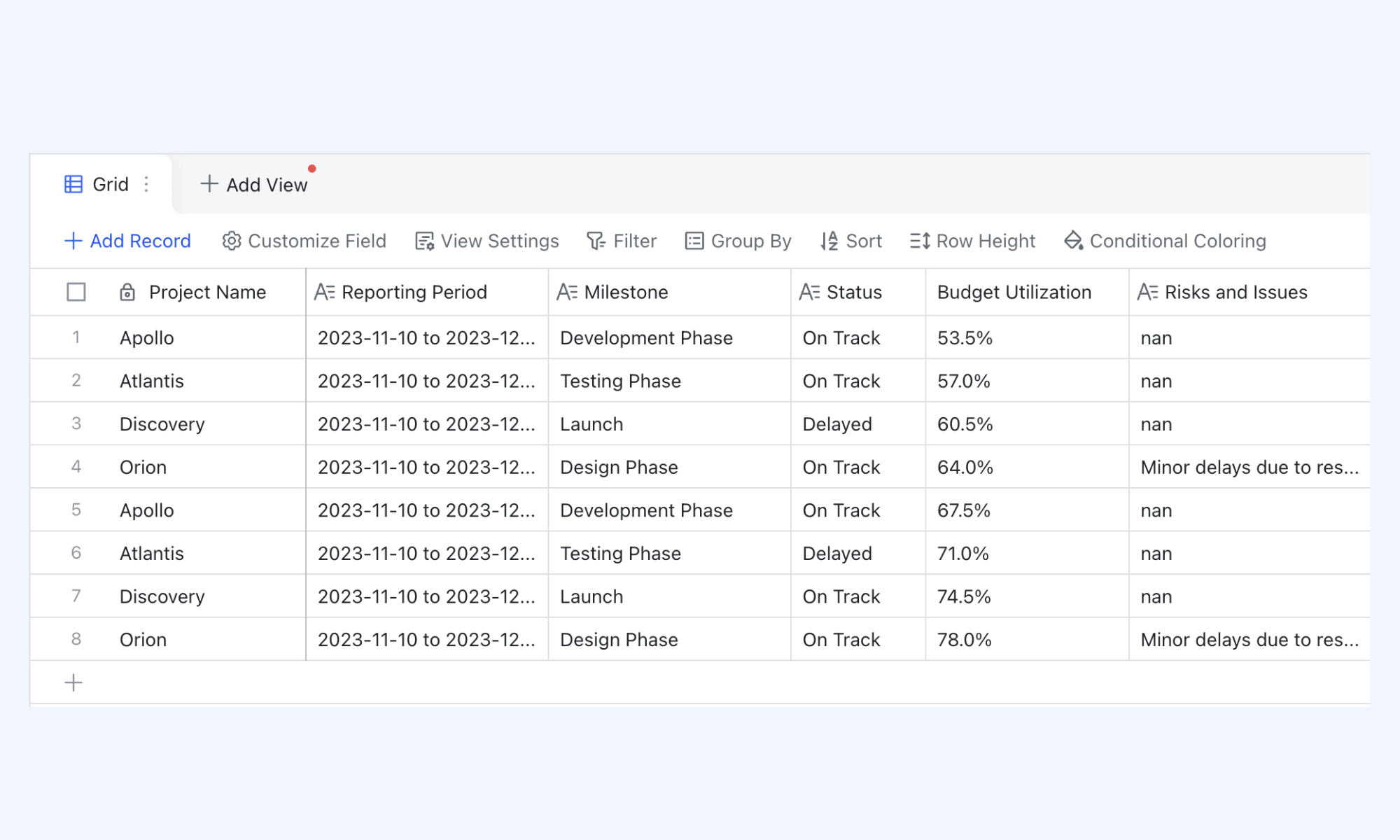This screenshot has height=840, width=1400.
Task: Click the lock icon beside Project Name
Action: click(x=127, y=292)
